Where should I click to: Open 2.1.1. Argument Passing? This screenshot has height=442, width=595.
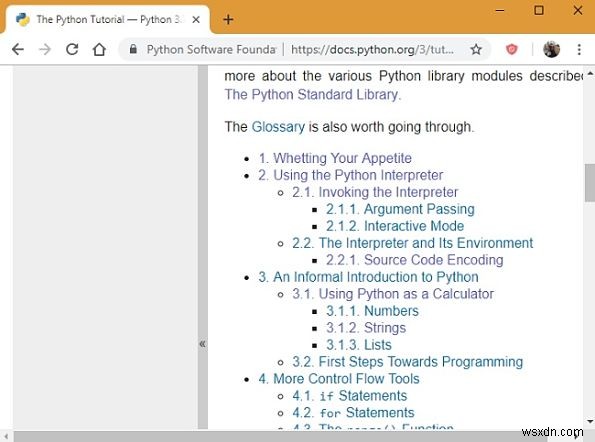tap(400, 209)
